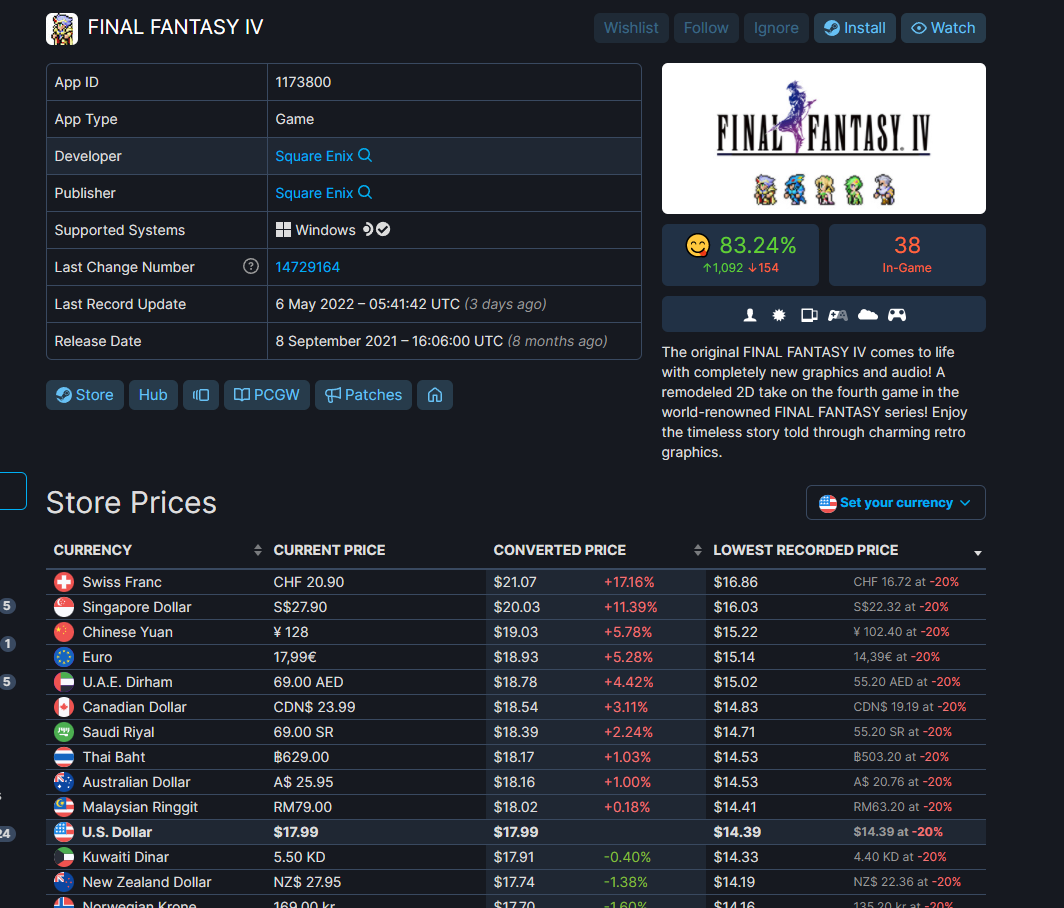Select the Singapore Dollar currency row

(516, 607)
